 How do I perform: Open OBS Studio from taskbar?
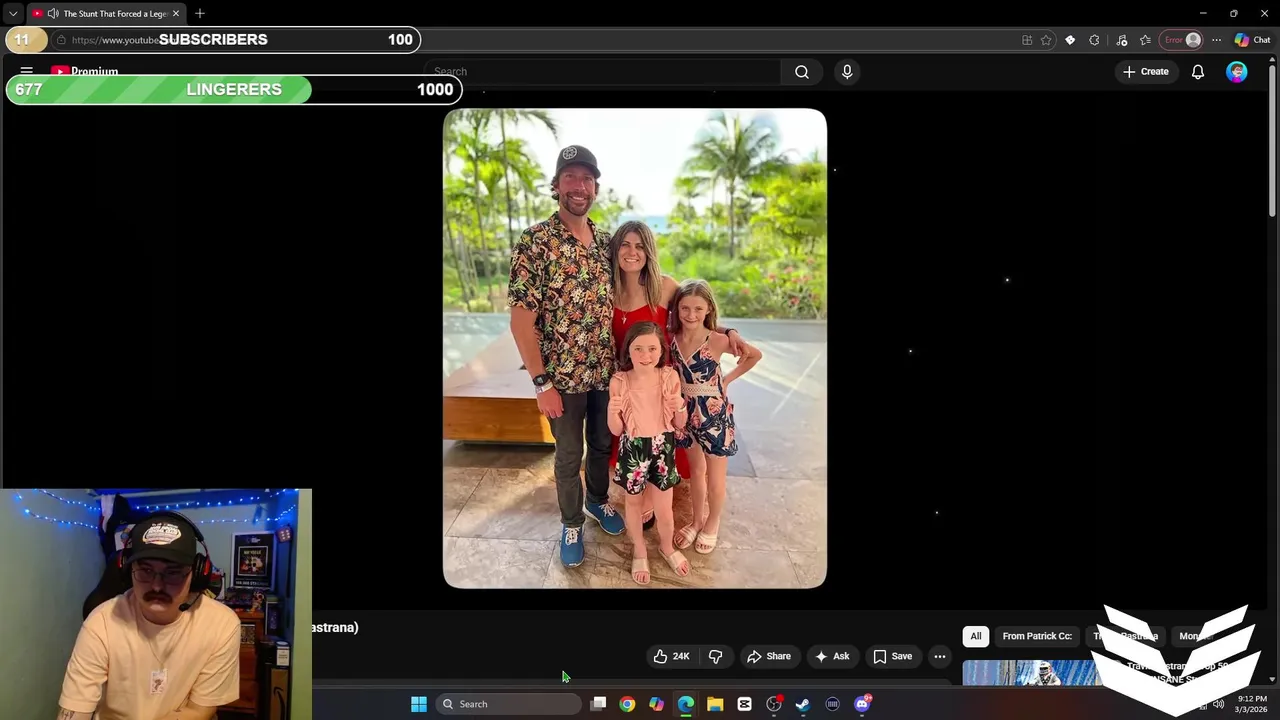774,704
